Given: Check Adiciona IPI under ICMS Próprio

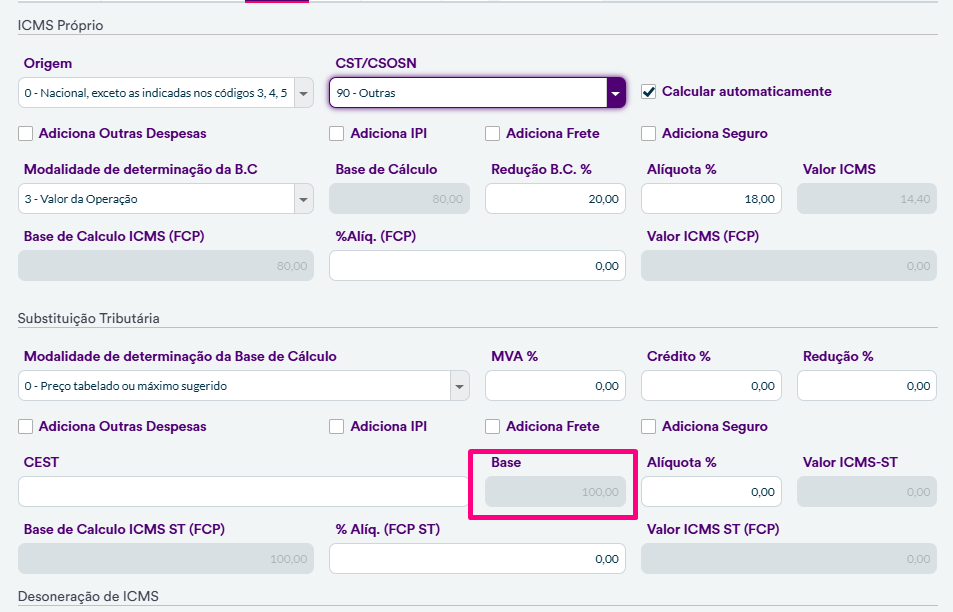Looking at the screenshot, I should 336,133.
